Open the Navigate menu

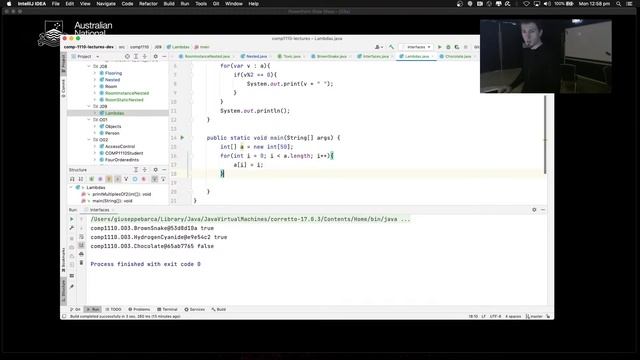(106, 4)
